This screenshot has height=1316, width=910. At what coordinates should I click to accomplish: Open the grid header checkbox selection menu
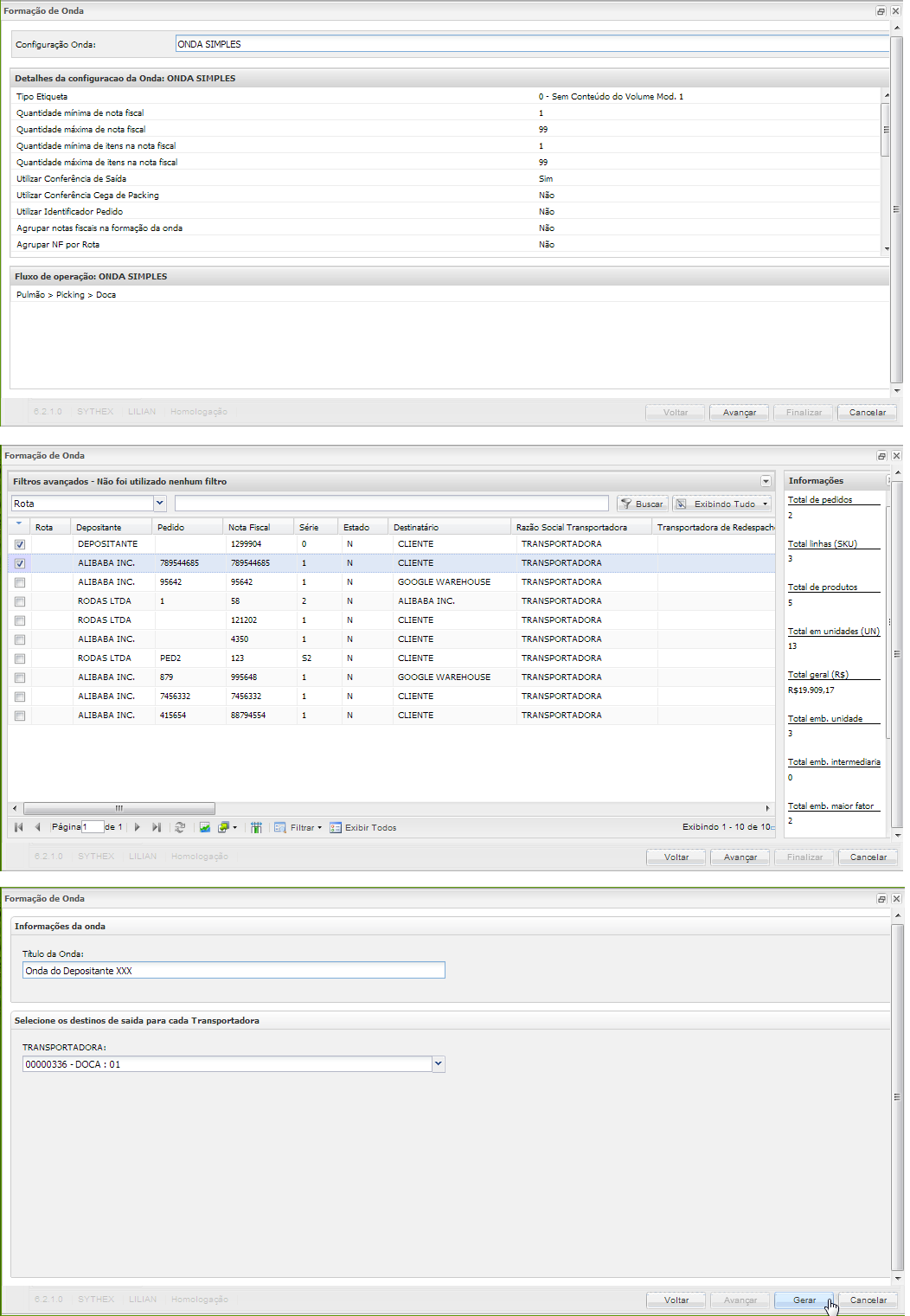pyautogui.click(x=19, y=524)
